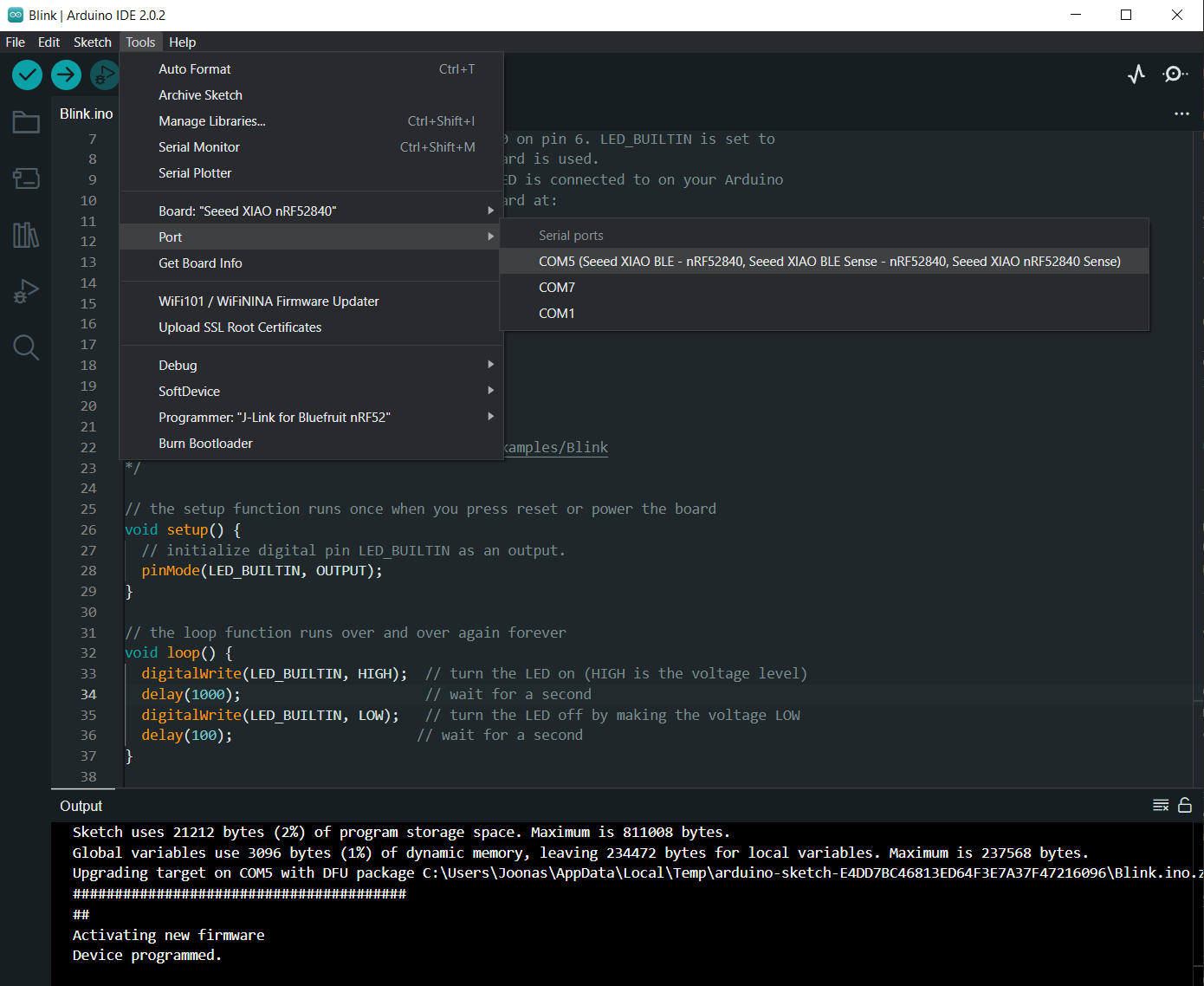
Task: Expand Board Seeed XIAO nRF52840 submenu
Action: (312, 211)
